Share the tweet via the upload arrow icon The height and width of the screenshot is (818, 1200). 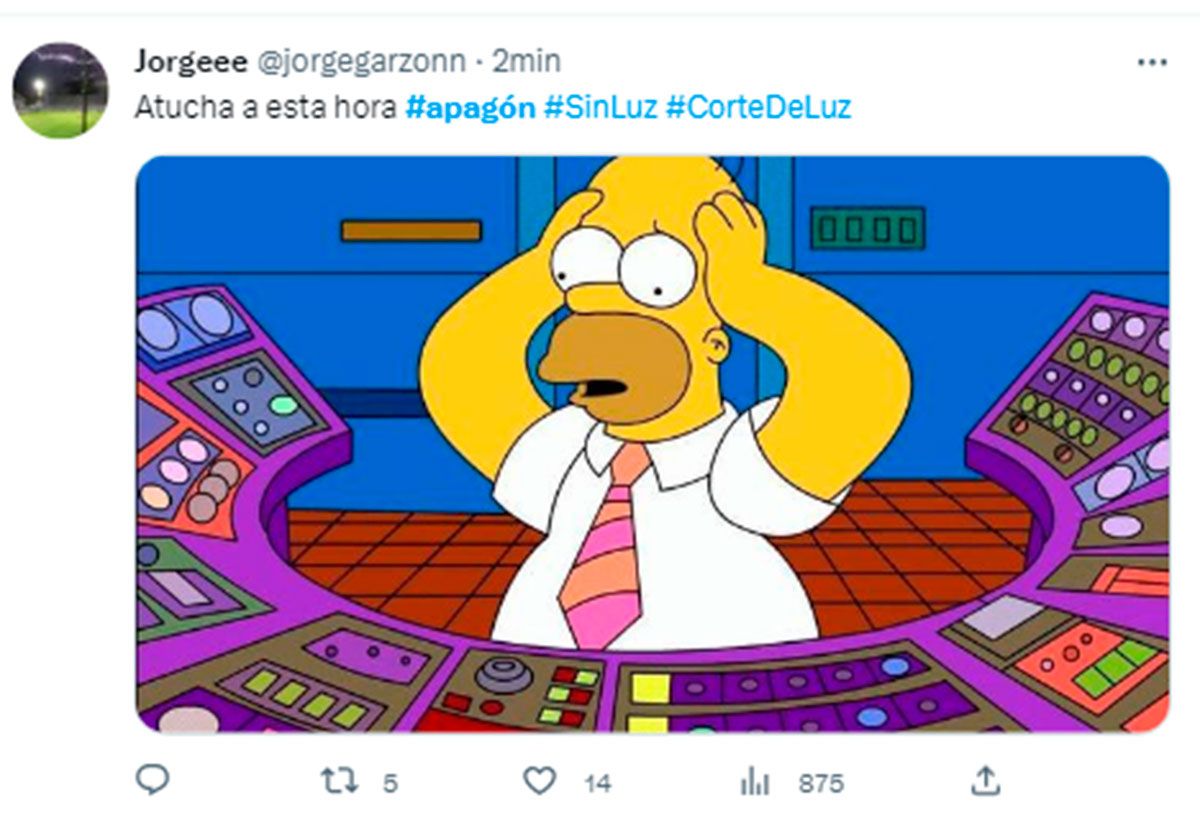[x=985, y=781]
